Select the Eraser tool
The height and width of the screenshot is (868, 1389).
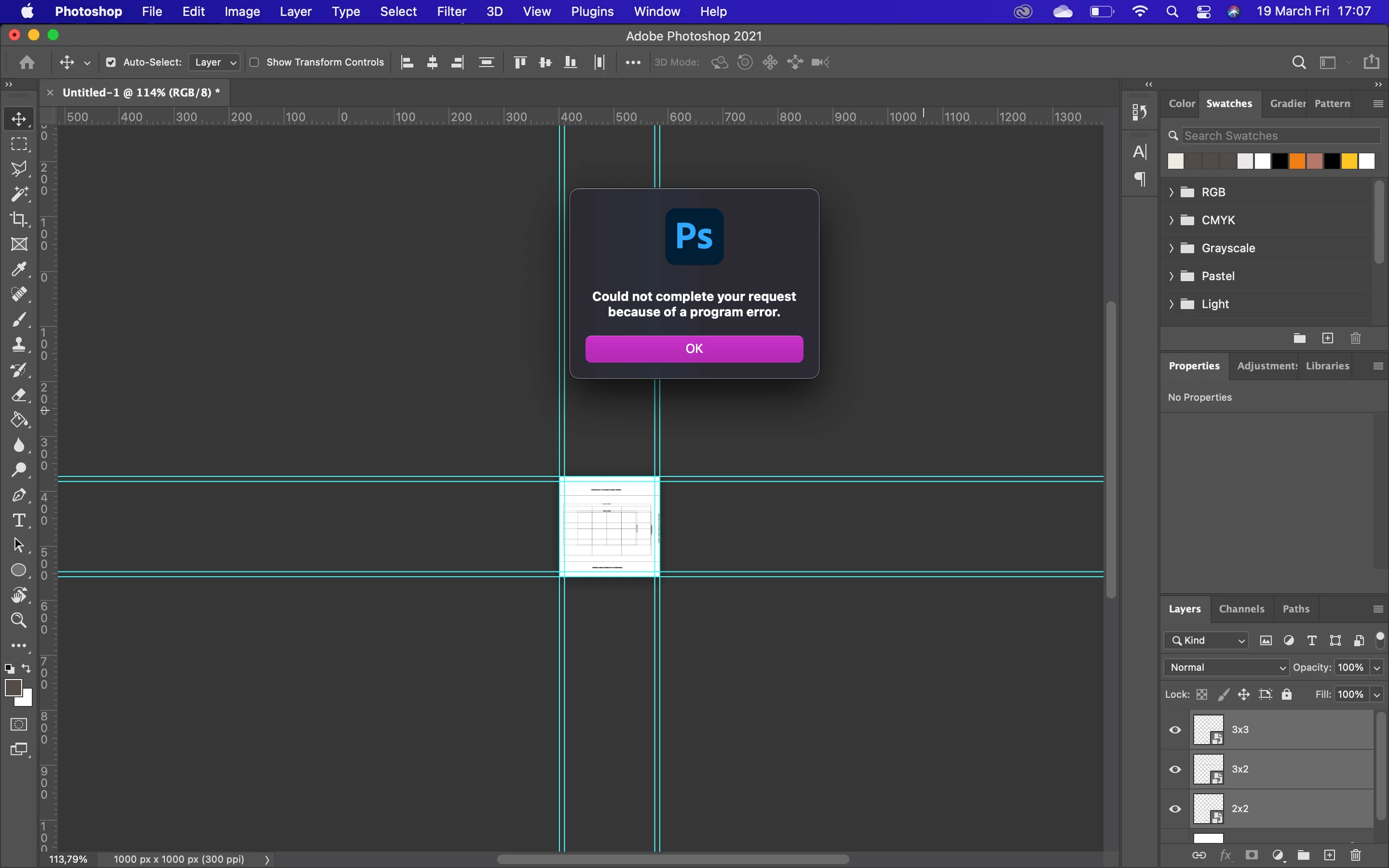tap(19, 395)
